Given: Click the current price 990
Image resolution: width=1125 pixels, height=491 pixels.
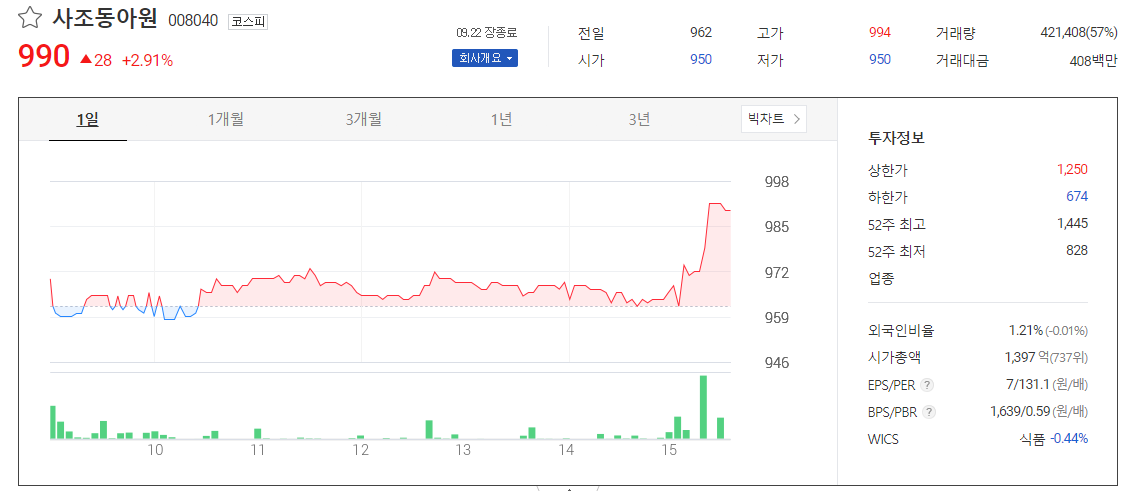Looking at the screenshot, I should (44, 57).
